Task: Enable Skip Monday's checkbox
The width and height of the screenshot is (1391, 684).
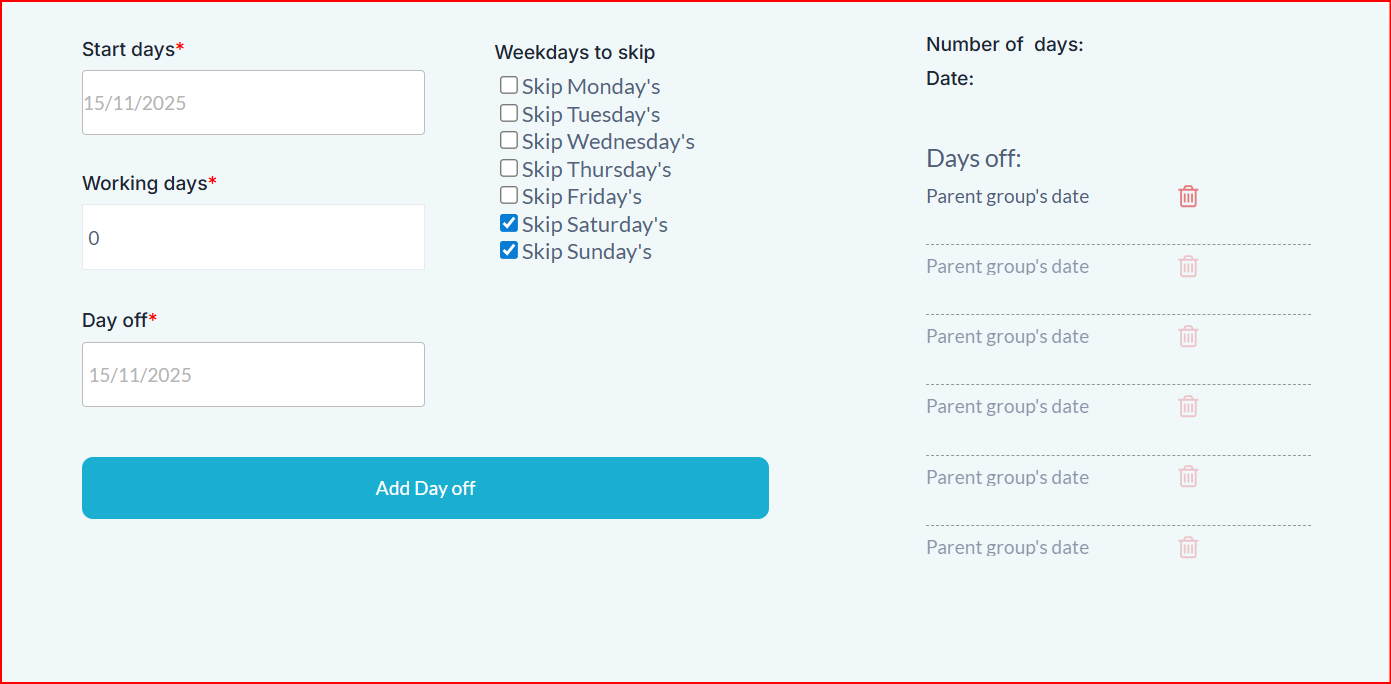Action: (x=509, y=86)
